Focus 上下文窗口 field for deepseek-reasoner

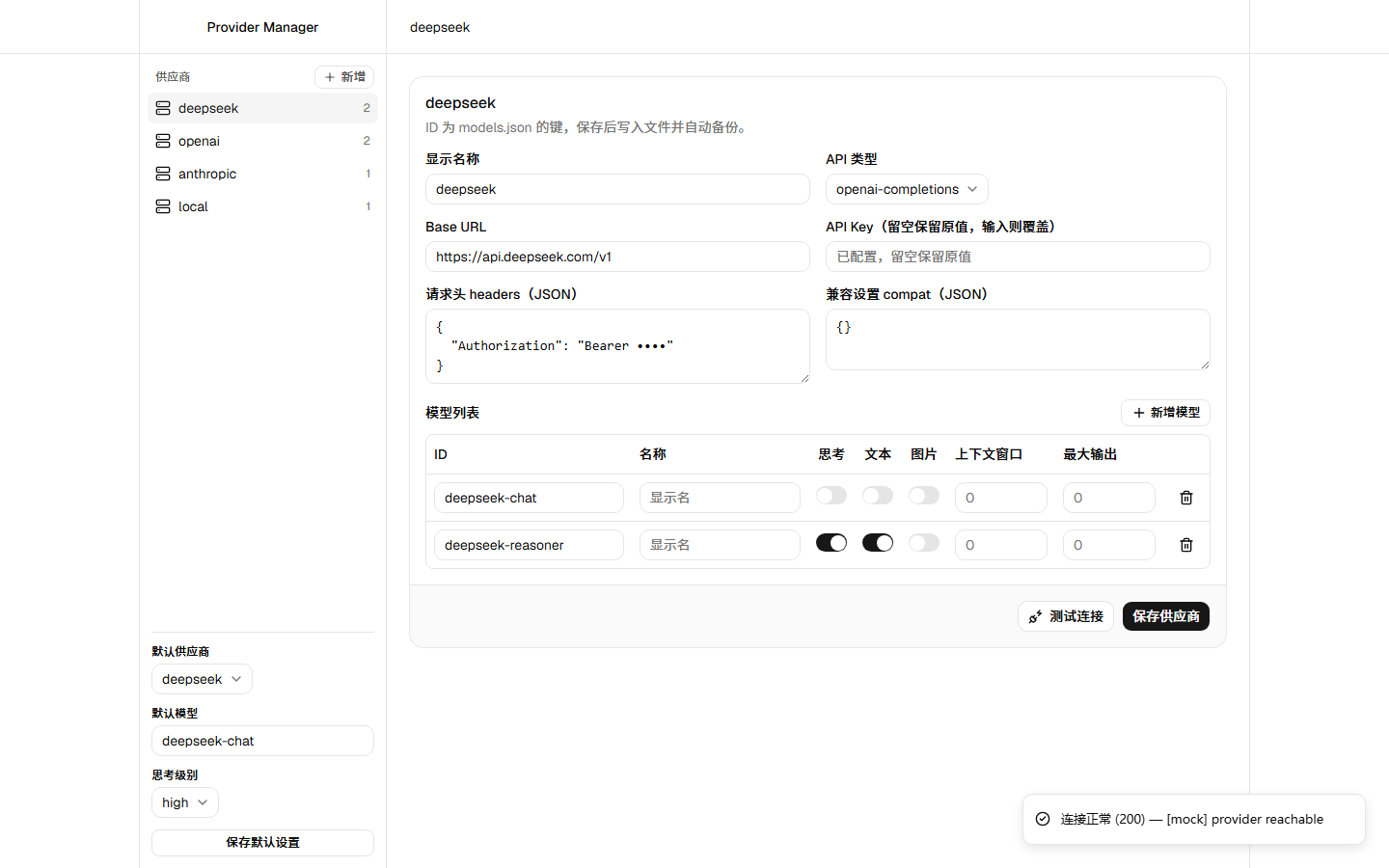coord(1001,545)
